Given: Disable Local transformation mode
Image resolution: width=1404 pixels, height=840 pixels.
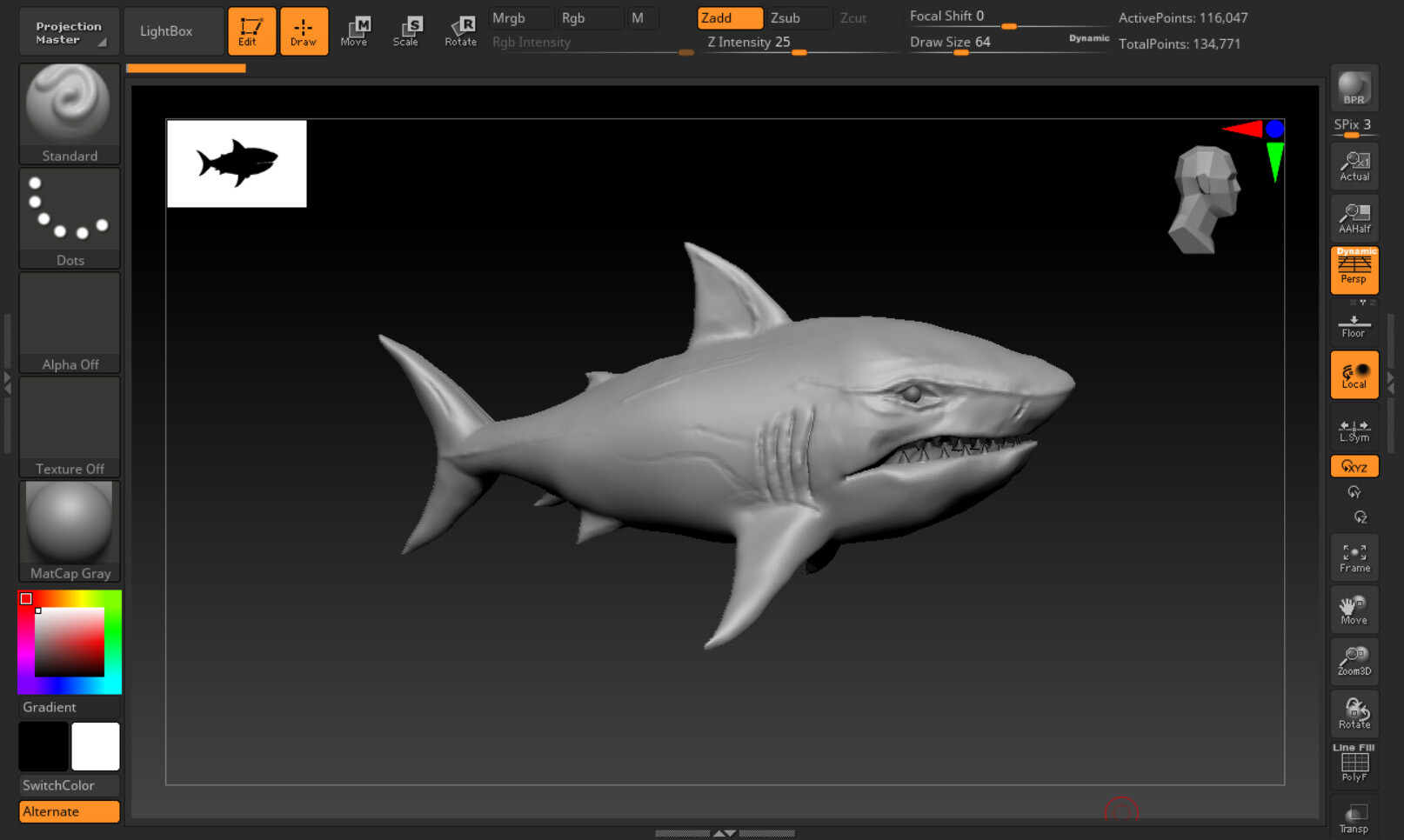Looking at the screenshot, I should pos(1354,375).
